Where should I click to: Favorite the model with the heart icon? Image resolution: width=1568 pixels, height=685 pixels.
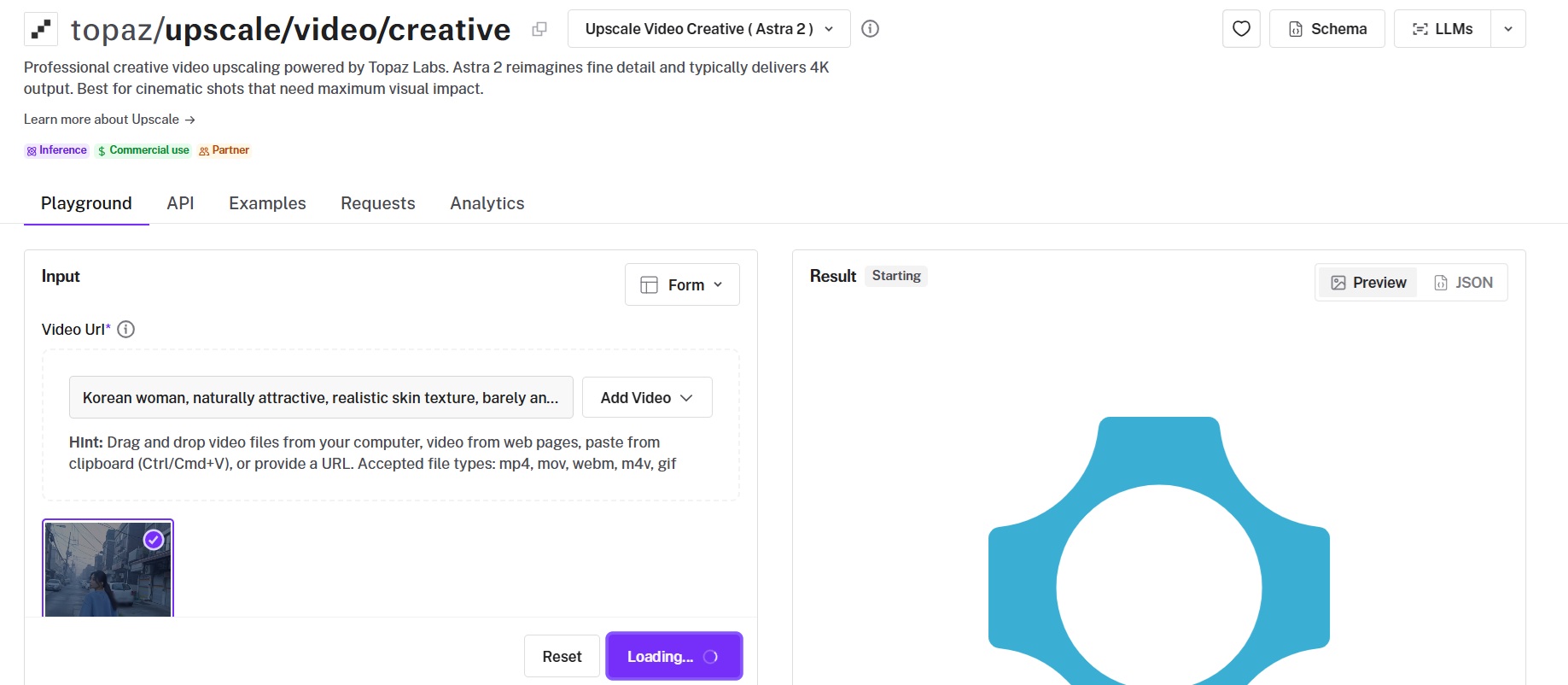pos(1241,29)
